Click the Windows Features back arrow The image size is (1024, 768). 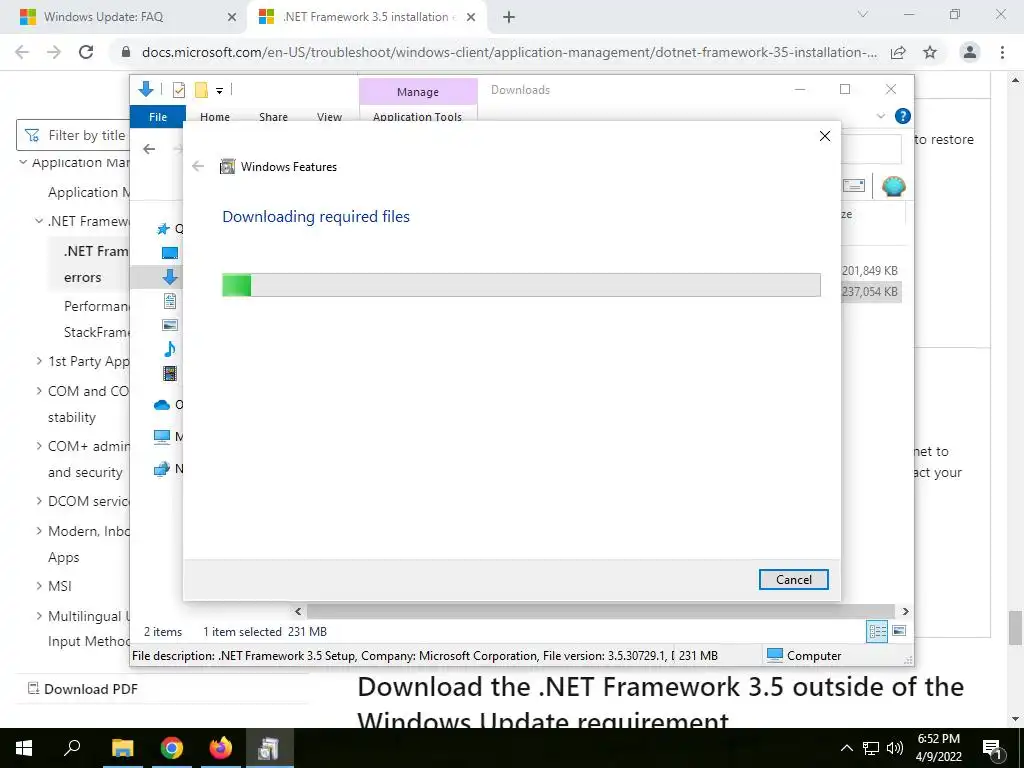[x=198, y=167]
